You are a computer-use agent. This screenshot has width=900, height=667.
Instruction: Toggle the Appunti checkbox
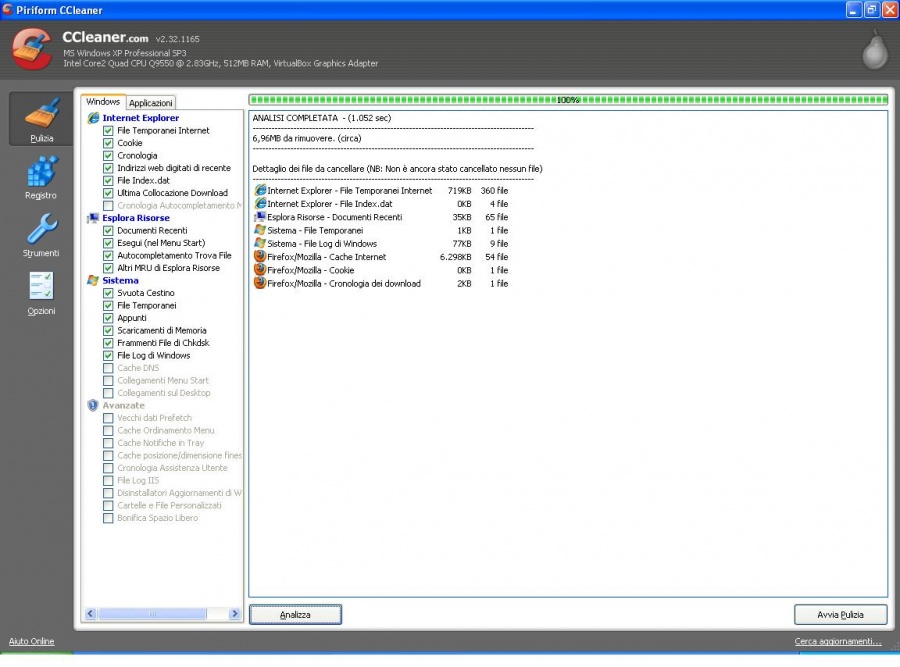[108, 318]
